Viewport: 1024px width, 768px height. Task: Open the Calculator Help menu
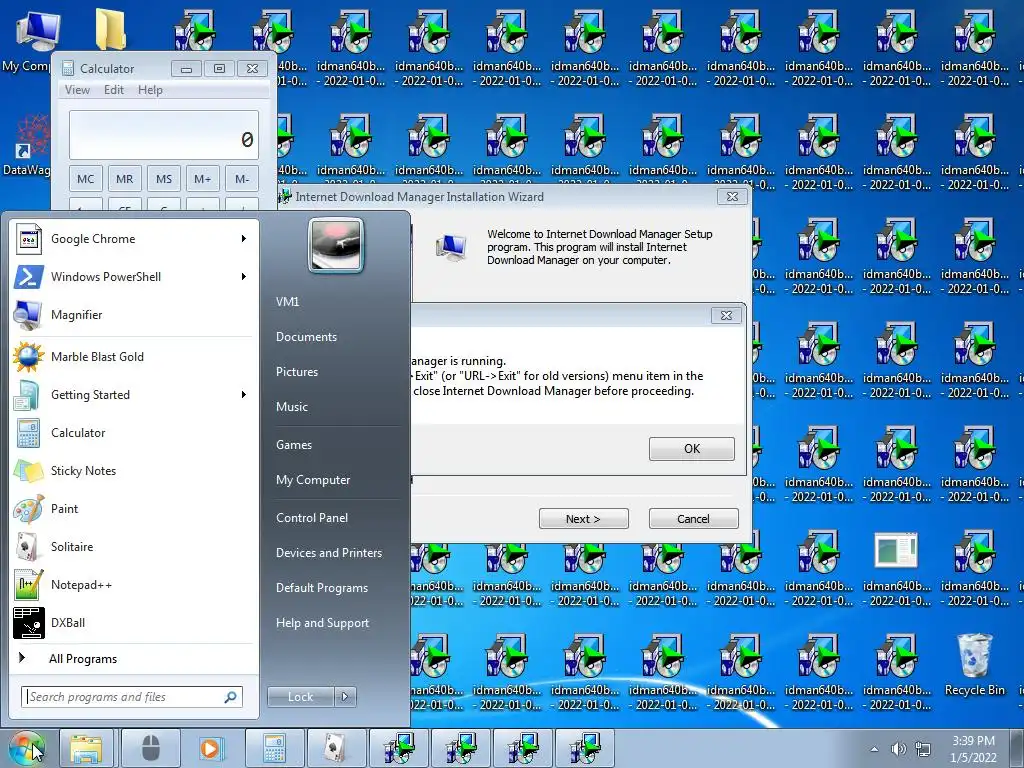click(150, 90)
